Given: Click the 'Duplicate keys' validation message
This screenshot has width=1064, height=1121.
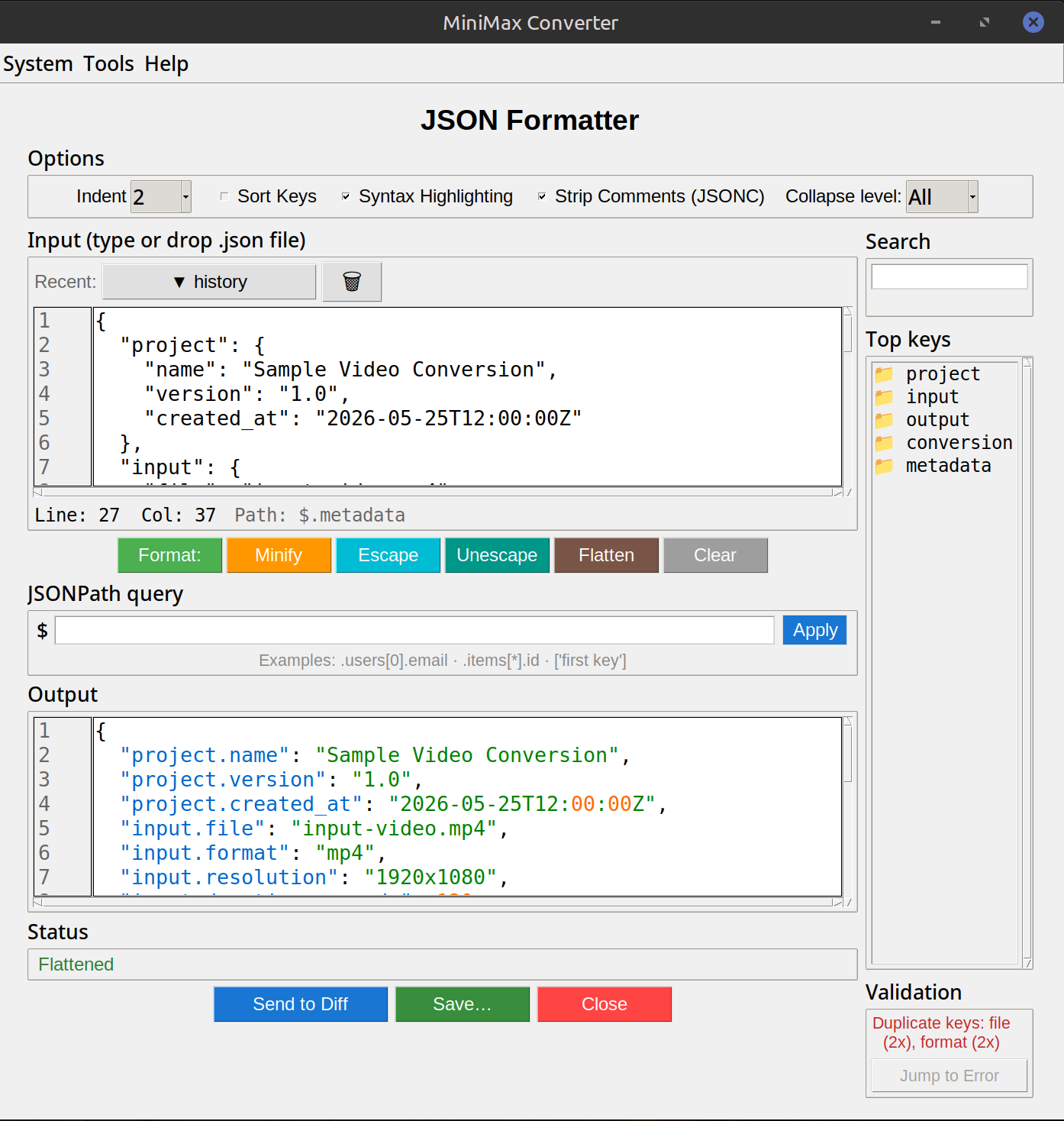Looking at the screenshot, I should (941, 1032).
